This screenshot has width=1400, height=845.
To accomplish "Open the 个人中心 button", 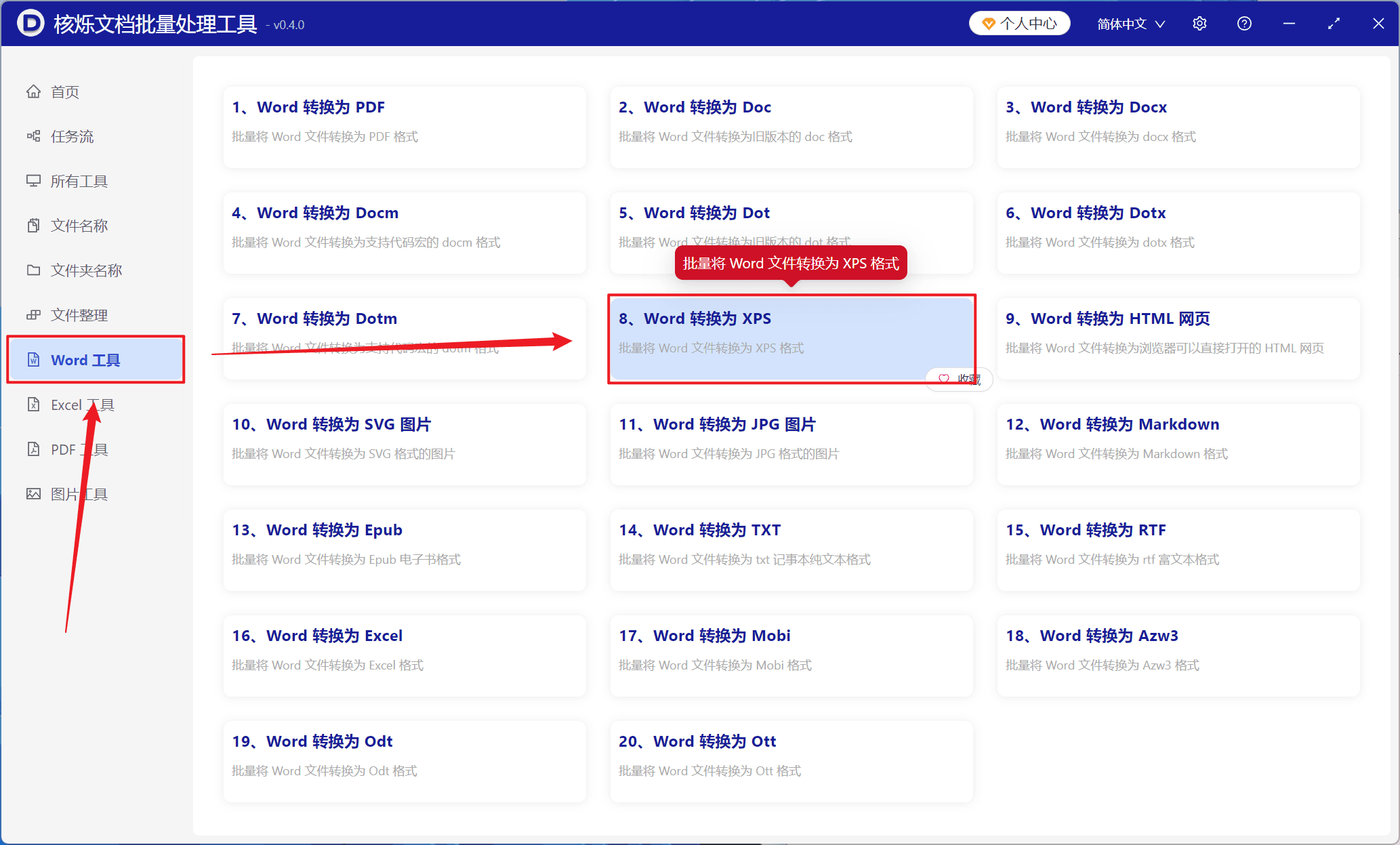I will (x=1019, y=24).
